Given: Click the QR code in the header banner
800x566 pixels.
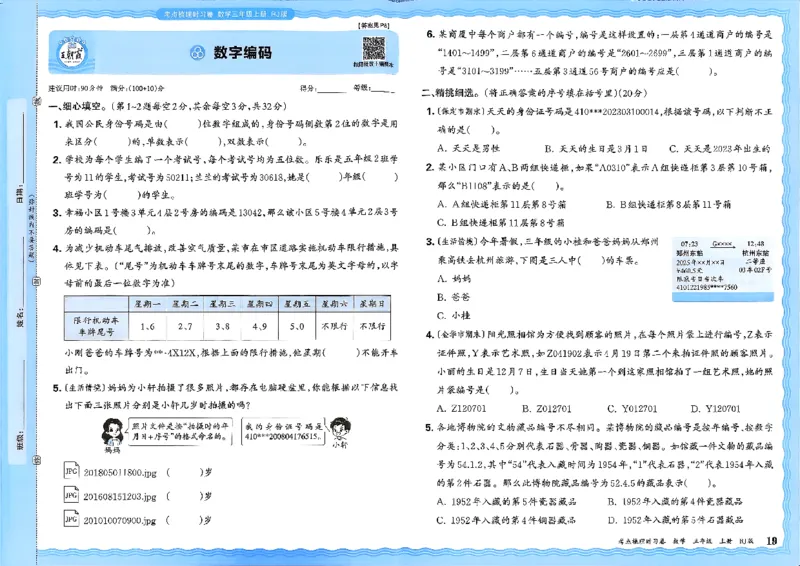Looking at the screenshot, I should click(373, 49).
